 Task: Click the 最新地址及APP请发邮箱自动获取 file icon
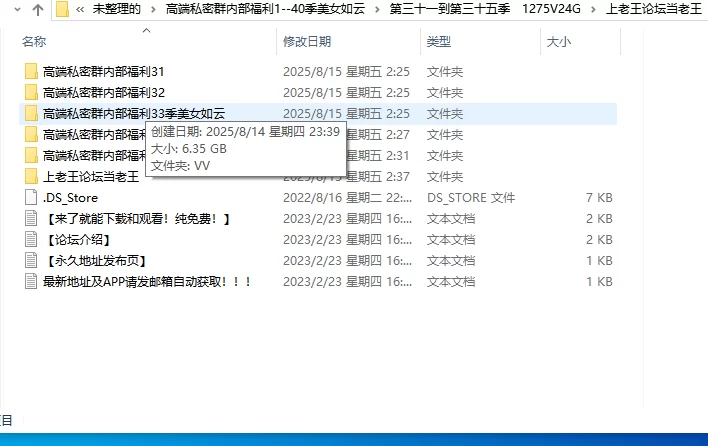[x=31, y=282]
